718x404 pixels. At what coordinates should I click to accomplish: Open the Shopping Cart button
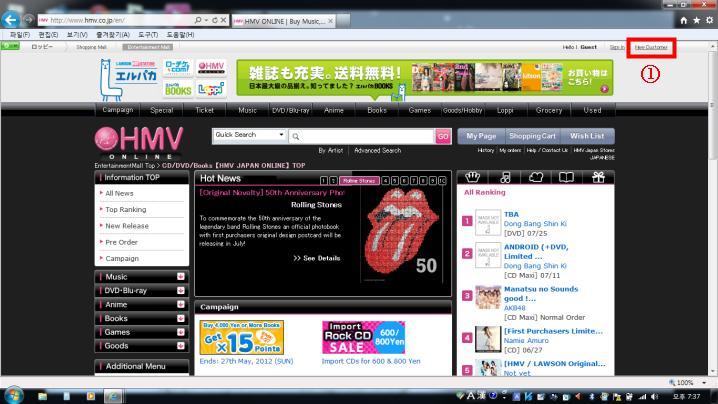[533, 135]
